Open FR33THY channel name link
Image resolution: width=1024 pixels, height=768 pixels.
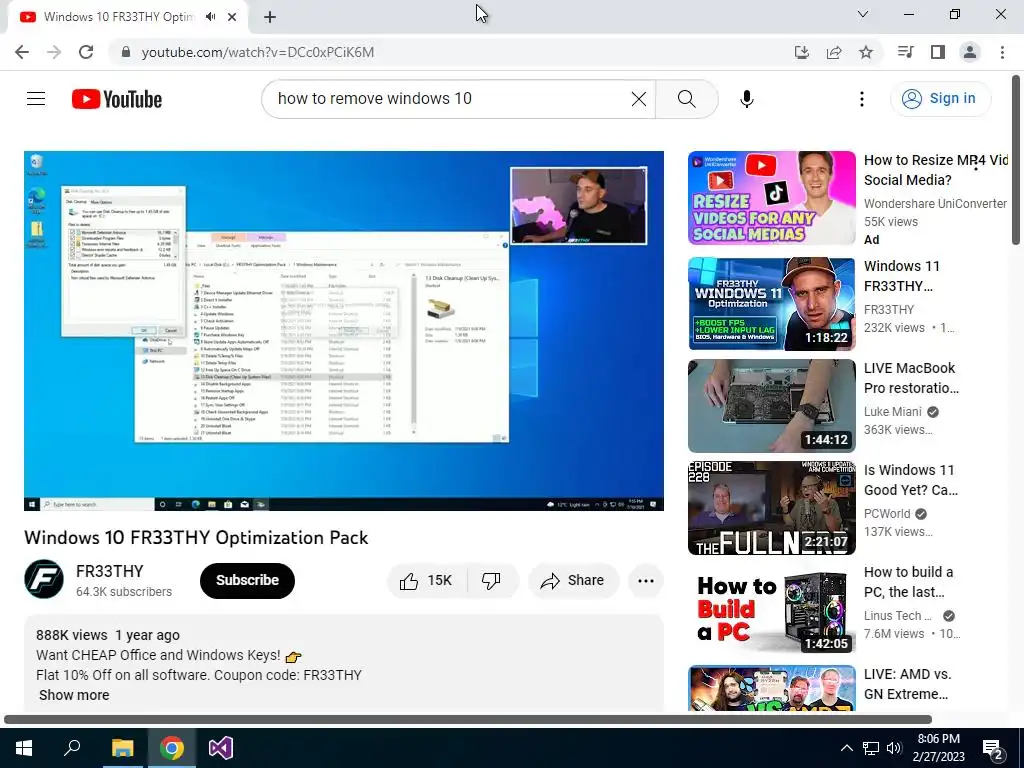coord(109,571)
